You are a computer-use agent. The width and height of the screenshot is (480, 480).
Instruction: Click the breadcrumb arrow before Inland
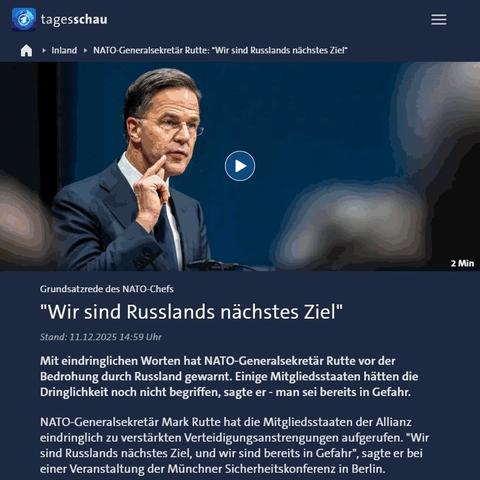(44, 50)
